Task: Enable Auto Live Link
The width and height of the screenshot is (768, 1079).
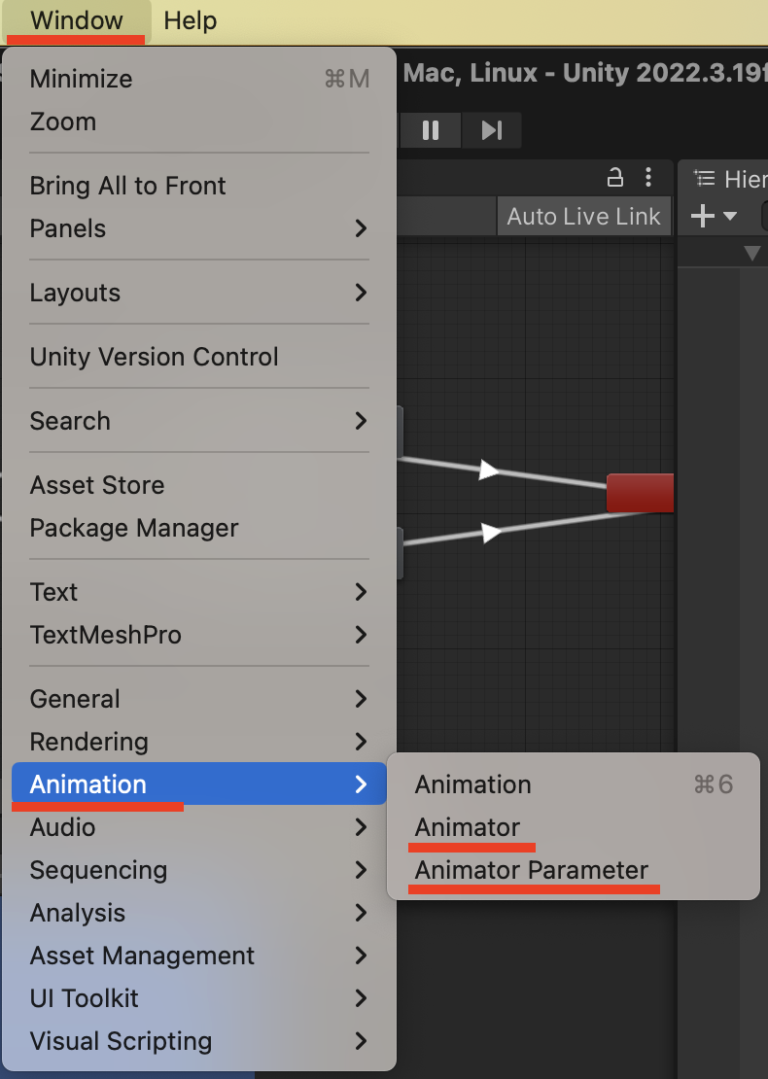Action: (583, 215)
